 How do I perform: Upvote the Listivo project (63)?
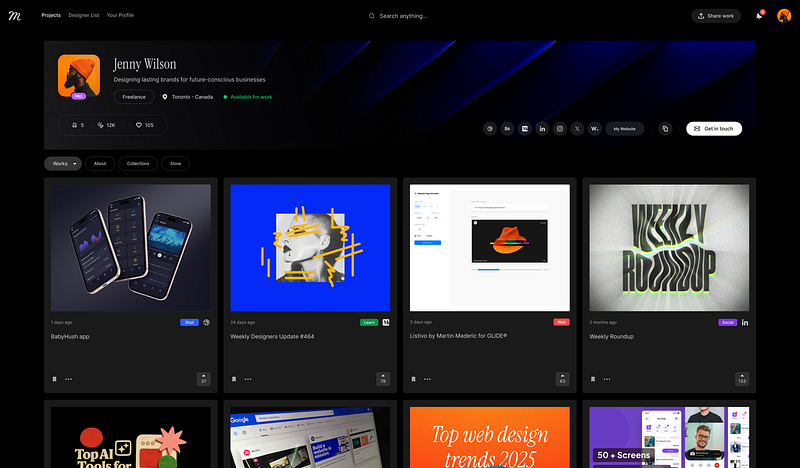(563, 379)
